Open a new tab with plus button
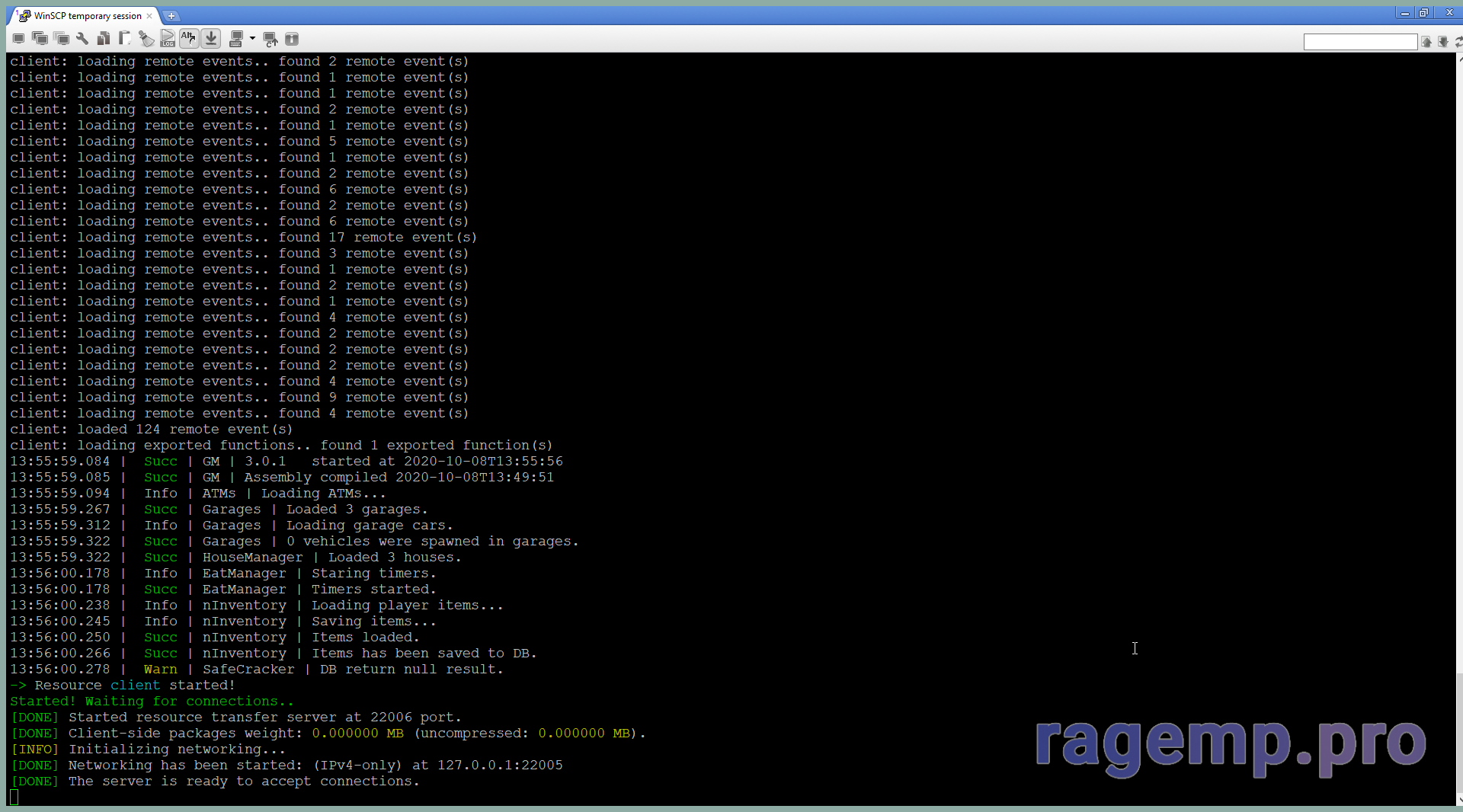1463x812 pixels. pos(171,16)
